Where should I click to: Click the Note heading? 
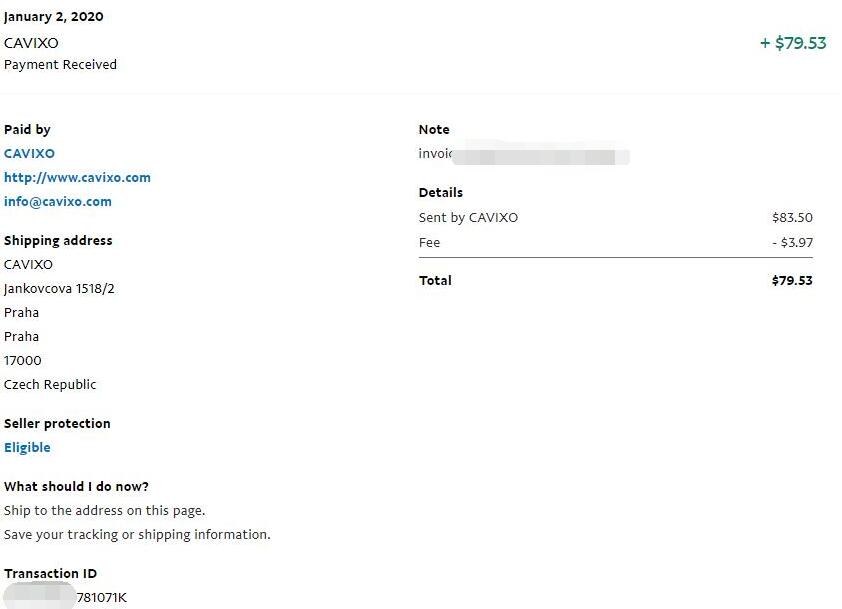434,129
